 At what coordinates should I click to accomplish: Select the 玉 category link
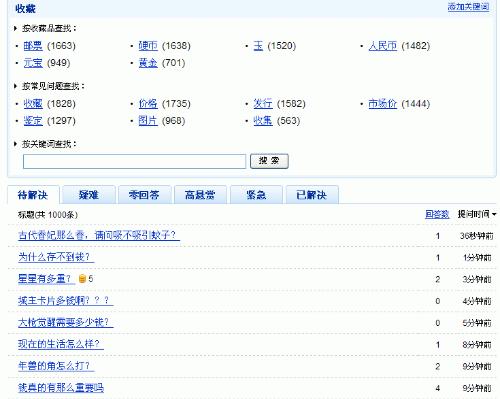pyautogui.click(x=258, y=46)
